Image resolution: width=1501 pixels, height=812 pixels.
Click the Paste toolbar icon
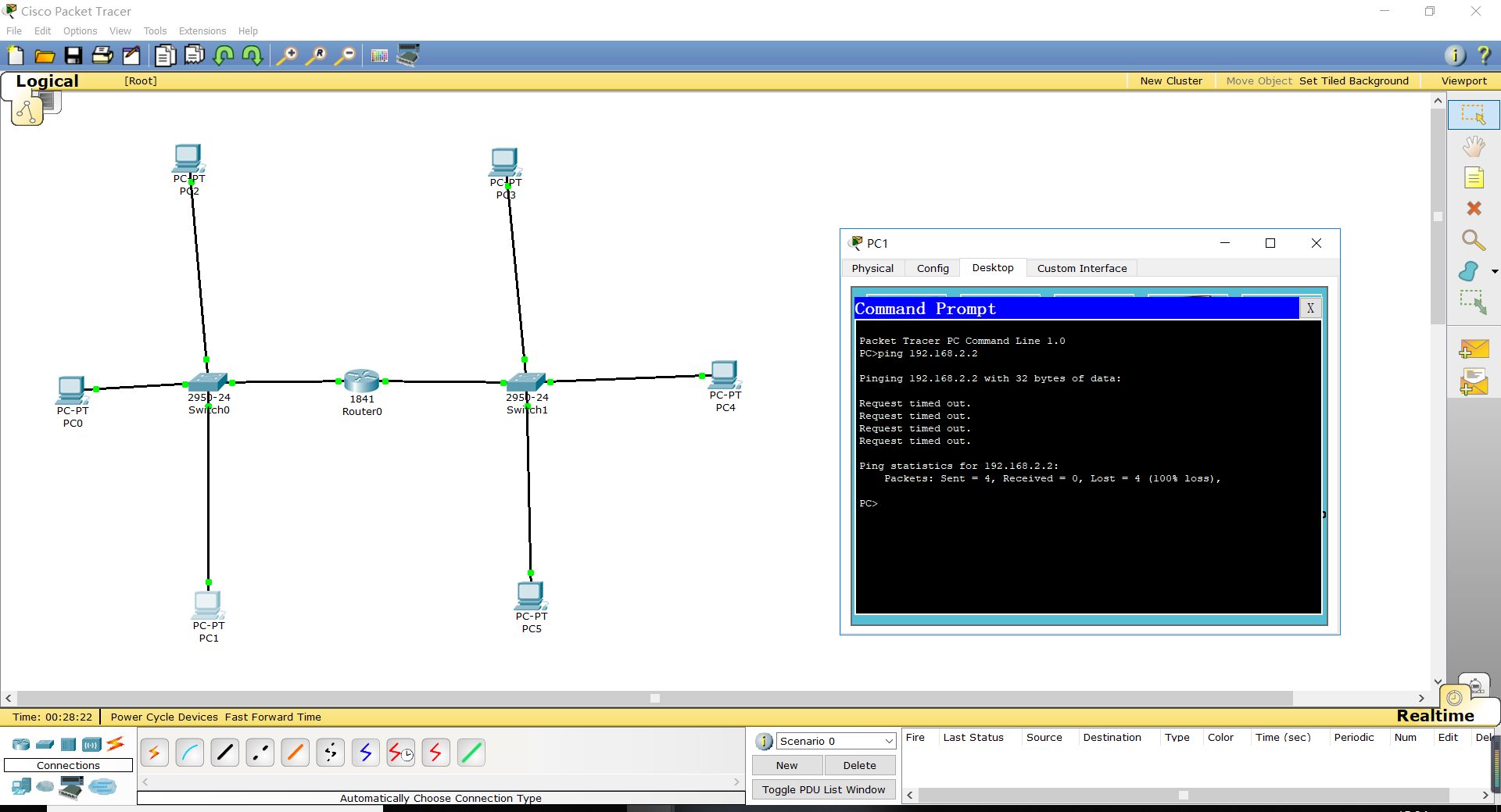[195, 55]
